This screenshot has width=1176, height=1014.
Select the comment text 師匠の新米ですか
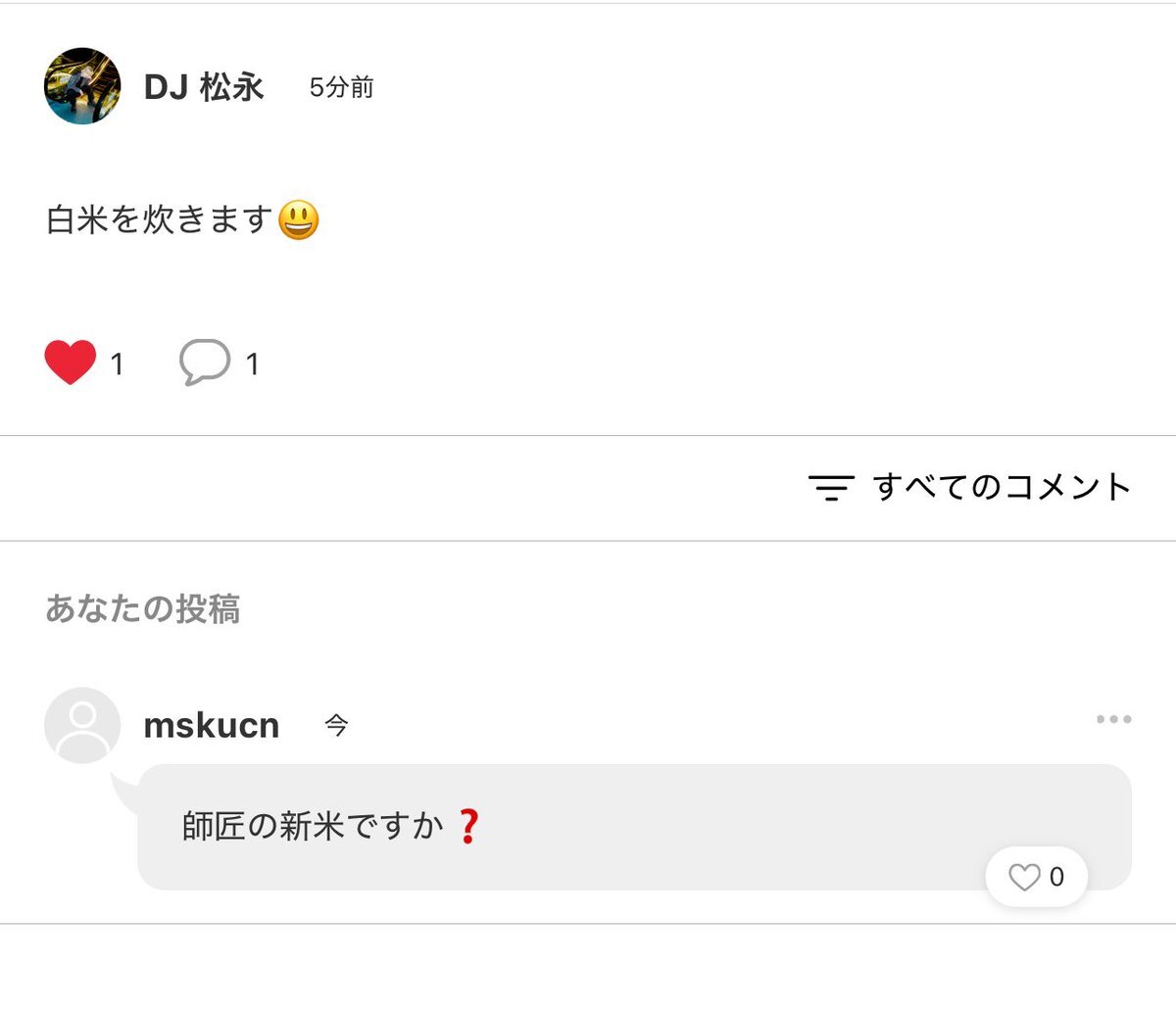pyautogui.click(x=313, y=827)
